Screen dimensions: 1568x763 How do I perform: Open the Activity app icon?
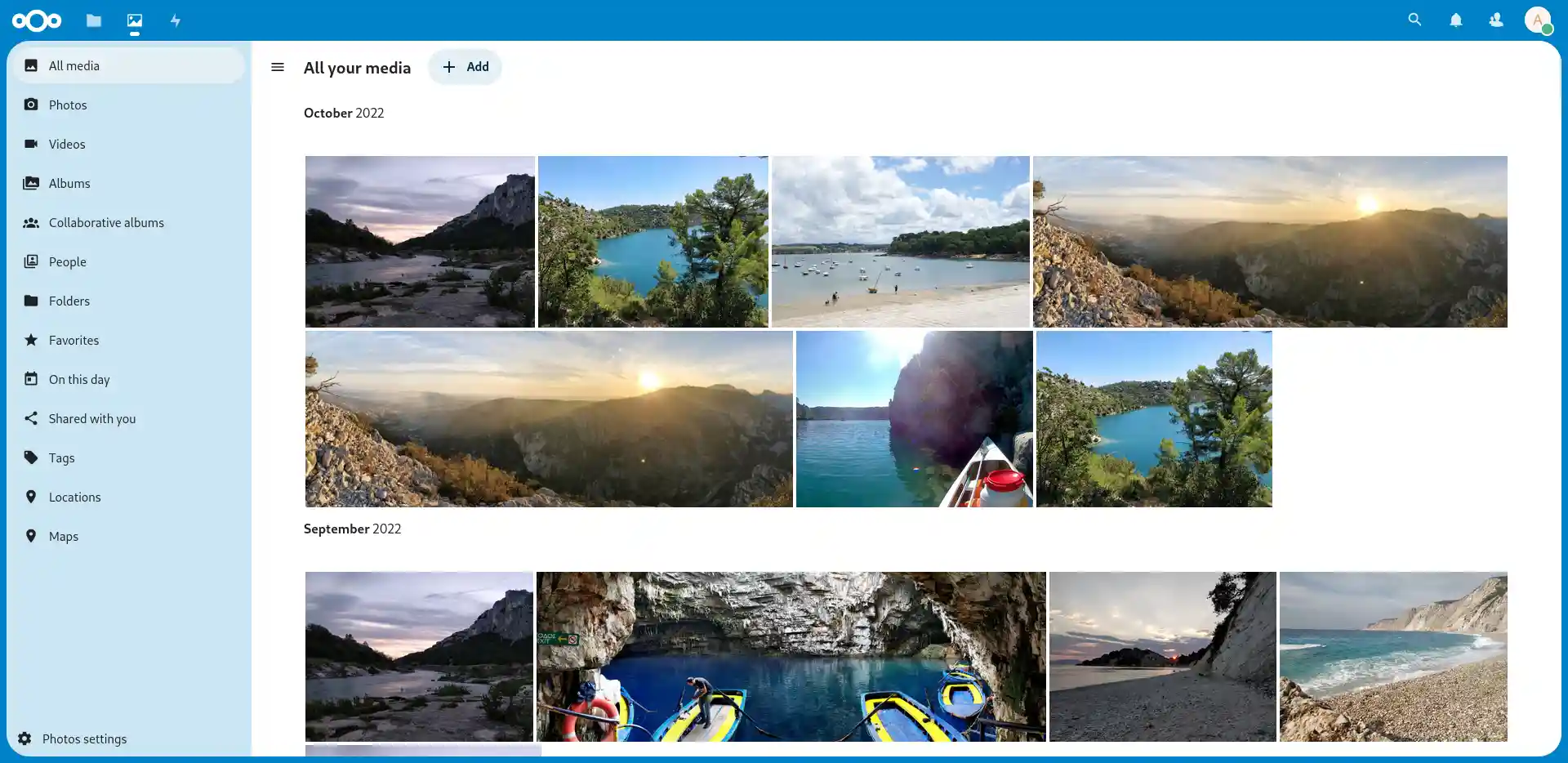click(175, 20)
